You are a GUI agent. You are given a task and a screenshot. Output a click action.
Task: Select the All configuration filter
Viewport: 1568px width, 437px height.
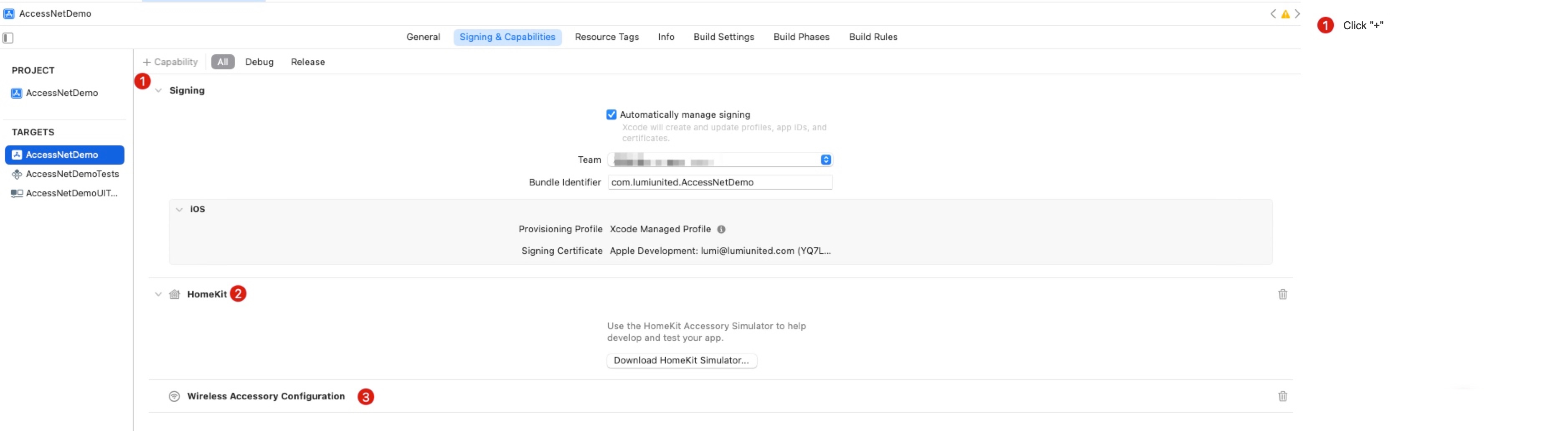point(223,62)
